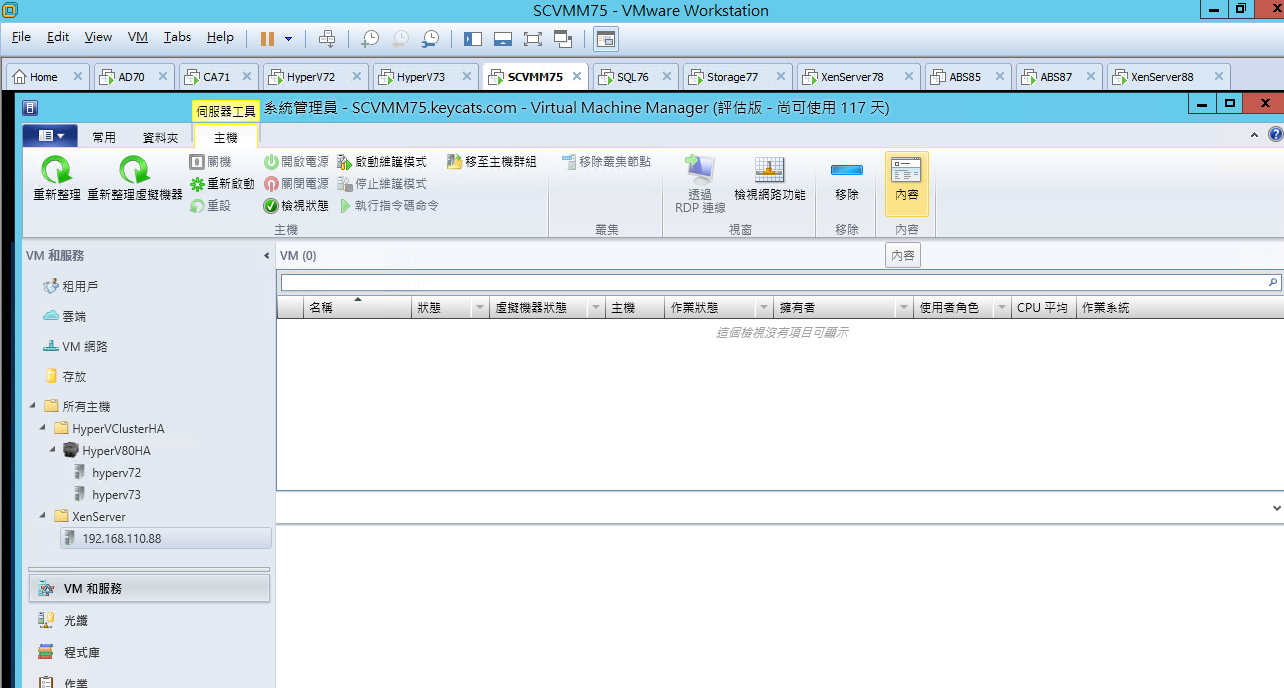This screenshot has width=1284, height=688.
Task: Click the 內容 properties ribbon button
Action: pos(907,183)
